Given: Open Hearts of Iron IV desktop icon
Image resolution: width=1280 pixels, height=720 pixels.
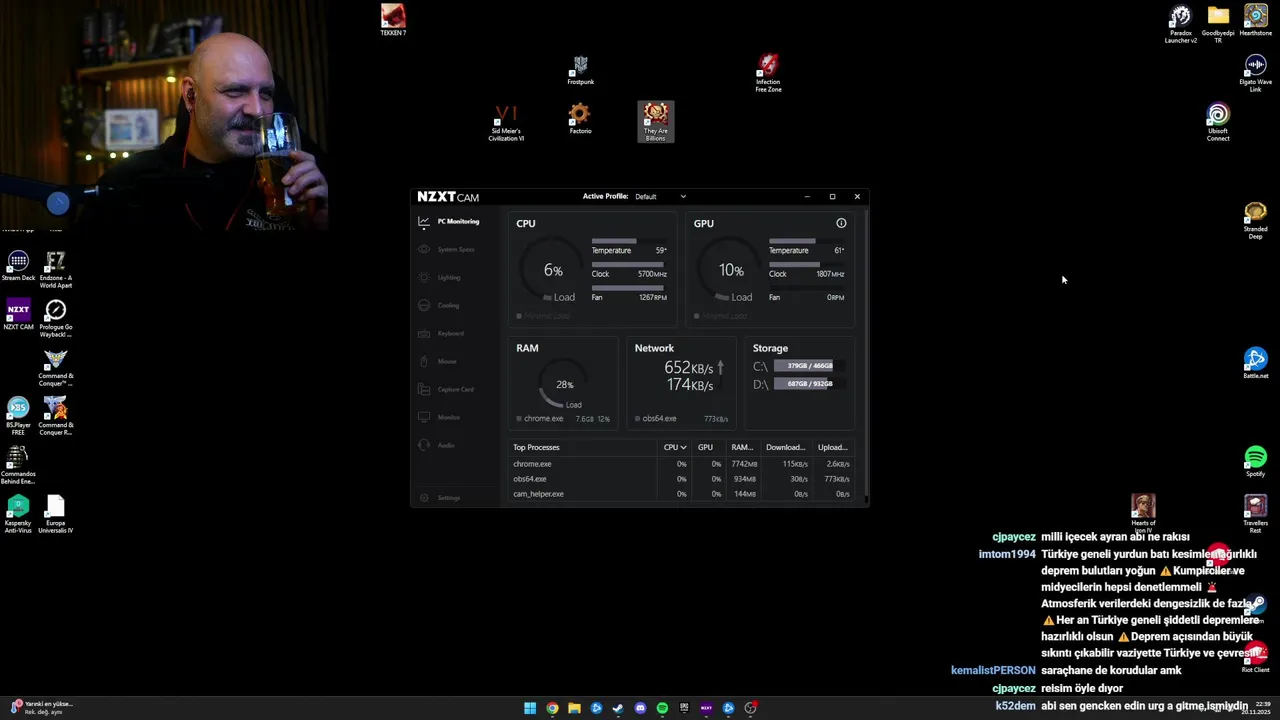Looking at the screenshot, I should pyautogui.click(x=1143, y=514).
